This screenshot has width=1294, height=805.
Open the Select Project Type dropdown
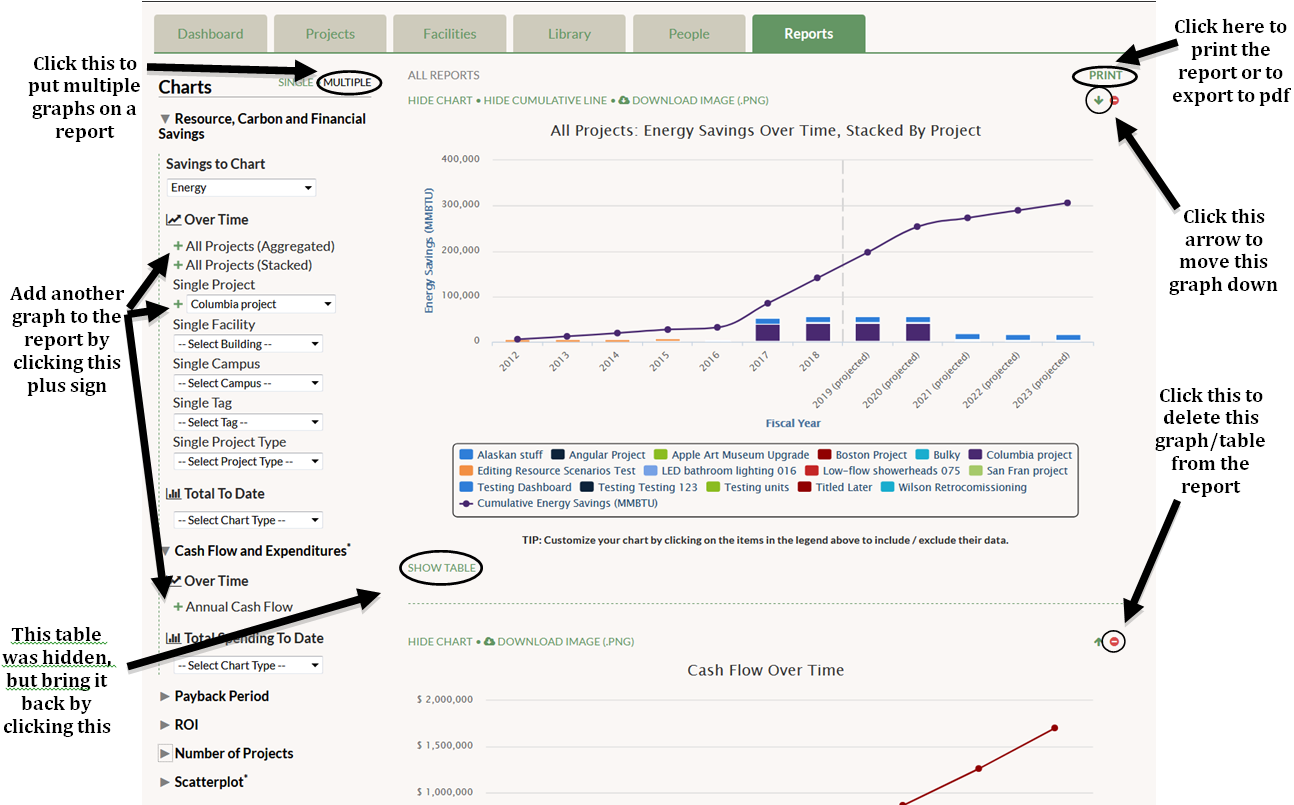point(248,461)
